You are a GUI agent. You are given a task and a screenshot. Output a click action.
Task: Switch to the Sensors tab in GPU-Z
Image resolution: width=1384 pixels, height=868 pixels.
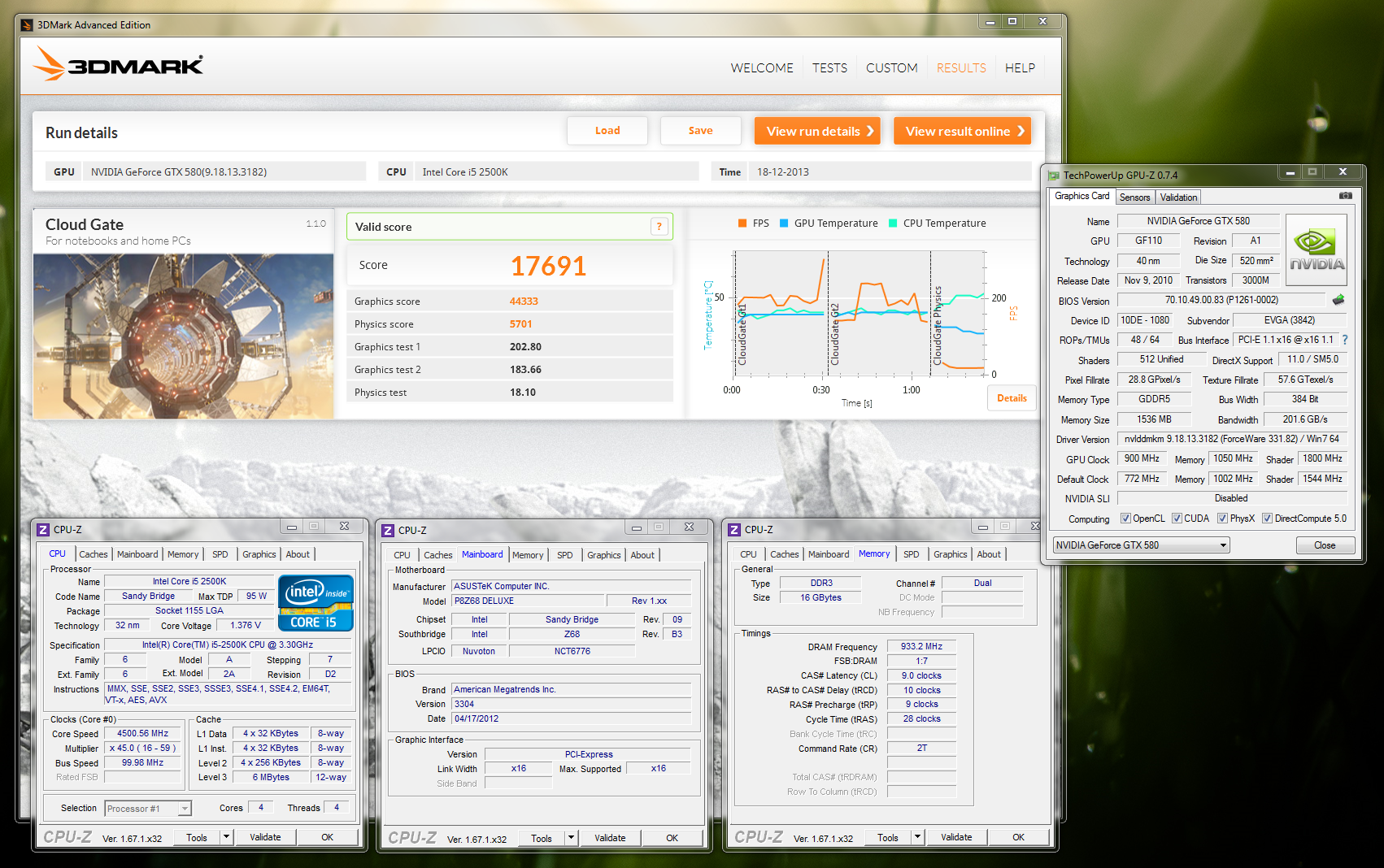[1134, 197]
